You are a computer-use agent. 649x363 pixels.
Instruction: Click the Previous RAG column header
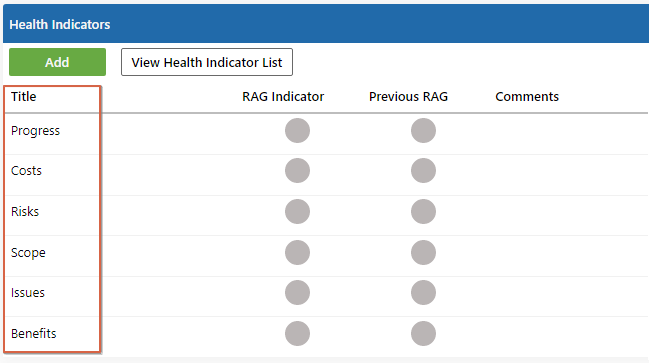tap(409, 96)
